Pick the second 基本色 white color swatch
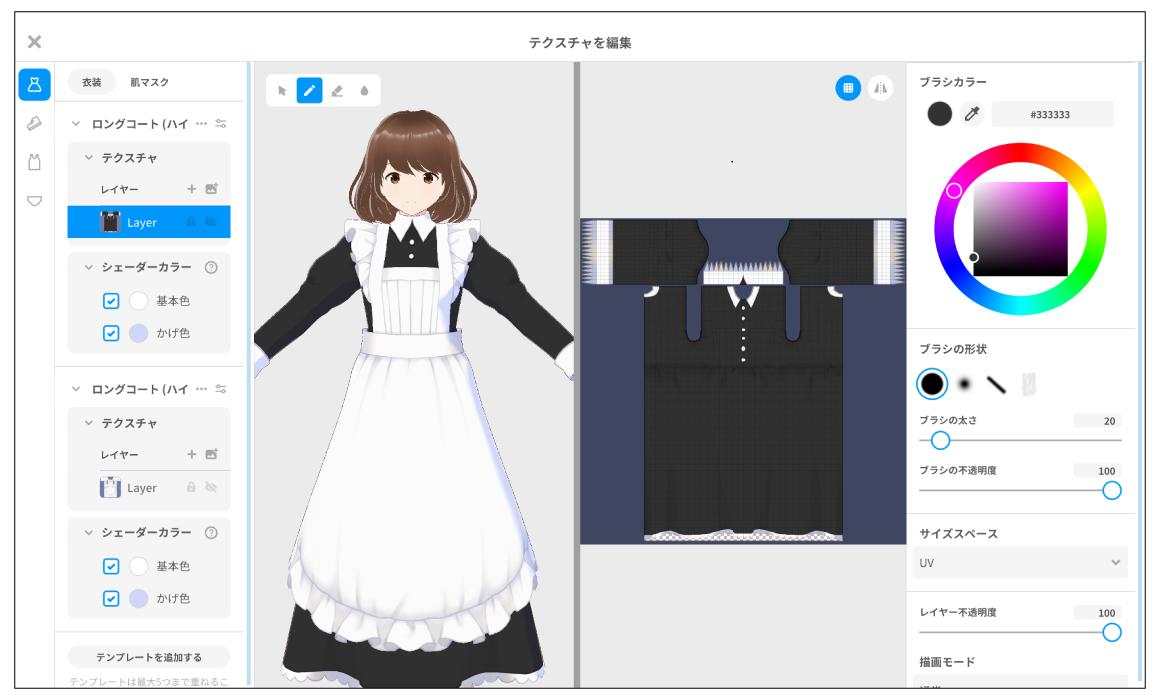This screenshot has width=1160, height=700. pyautogui.click(x=138, y=567)
